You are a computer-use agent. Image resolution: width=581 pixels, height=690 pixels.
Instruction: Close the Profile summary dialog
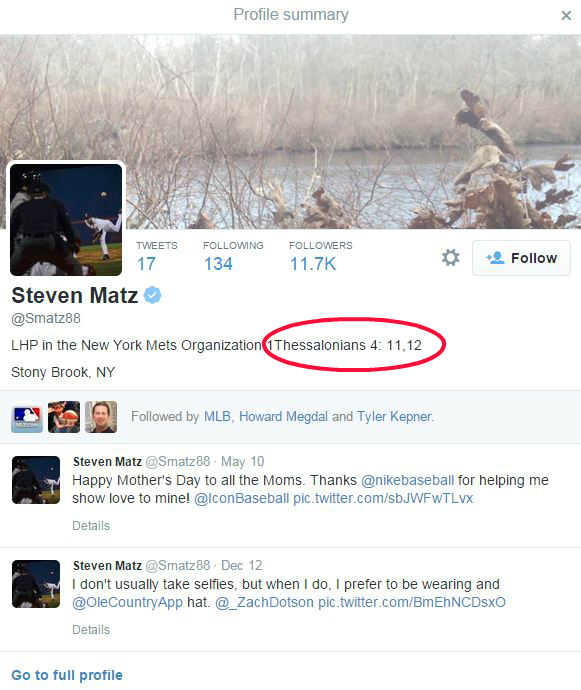[x=566, y=16]
